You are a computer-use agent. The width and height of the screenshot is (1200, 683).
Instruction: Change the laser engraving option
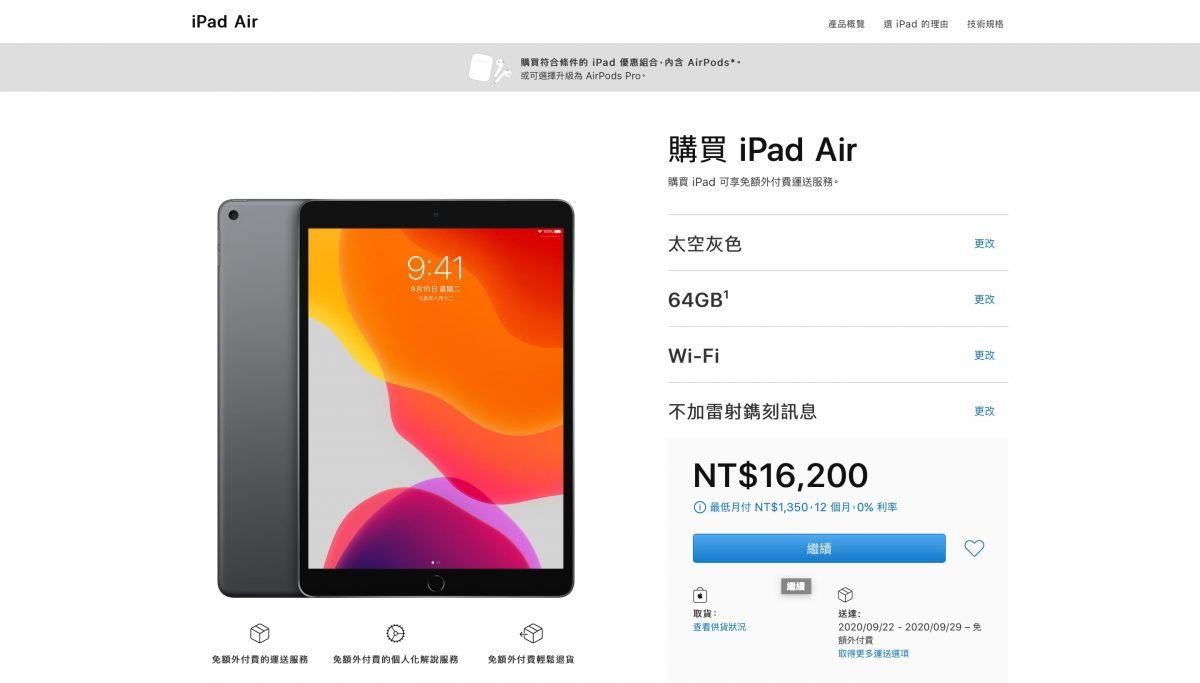click(x=985, y=411)
